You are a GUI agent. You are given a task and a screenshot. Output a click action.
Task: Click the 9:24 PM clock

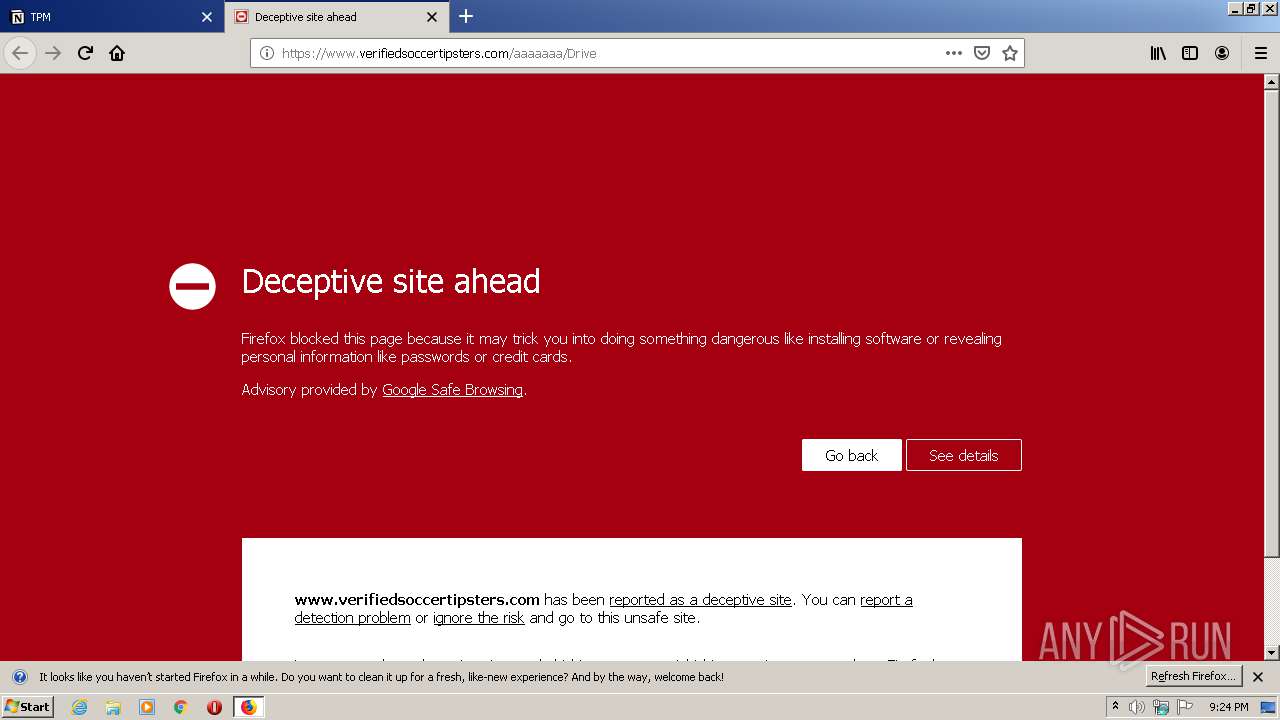1228,707
